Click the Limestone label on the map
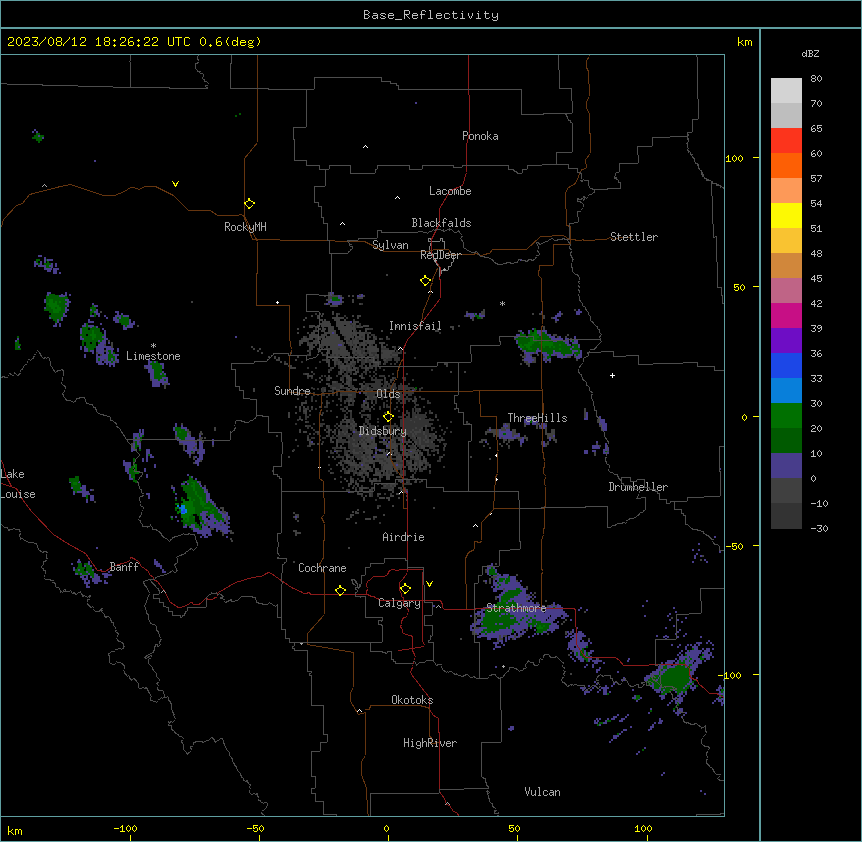The image size is (862, 842). 153,356
